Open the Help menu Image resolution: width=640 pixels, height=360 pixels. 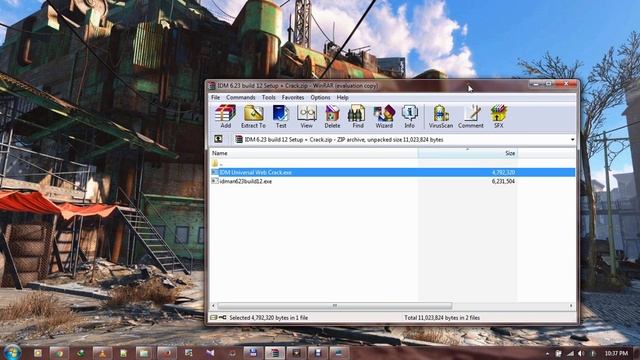pyautogui.click(x=342, y=98)
